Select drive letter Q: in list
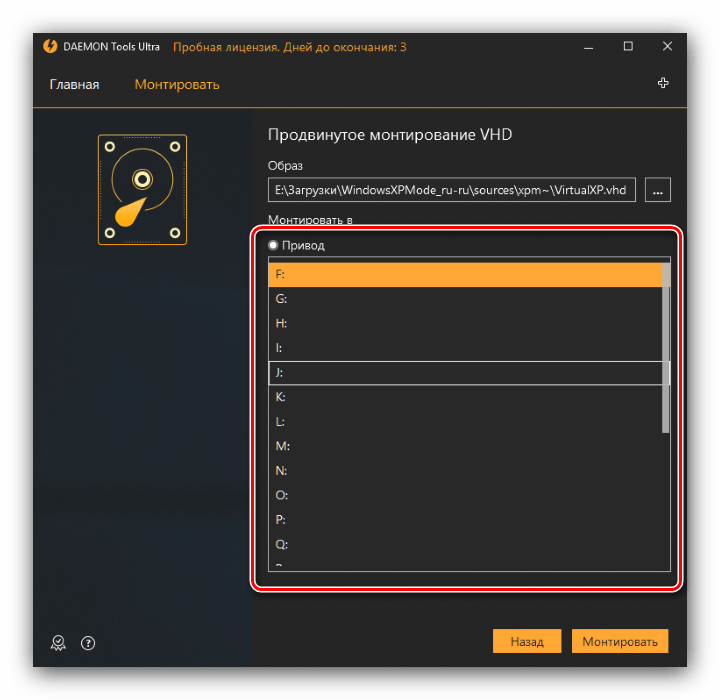720x700 pixels. click(x=465, y=544)
